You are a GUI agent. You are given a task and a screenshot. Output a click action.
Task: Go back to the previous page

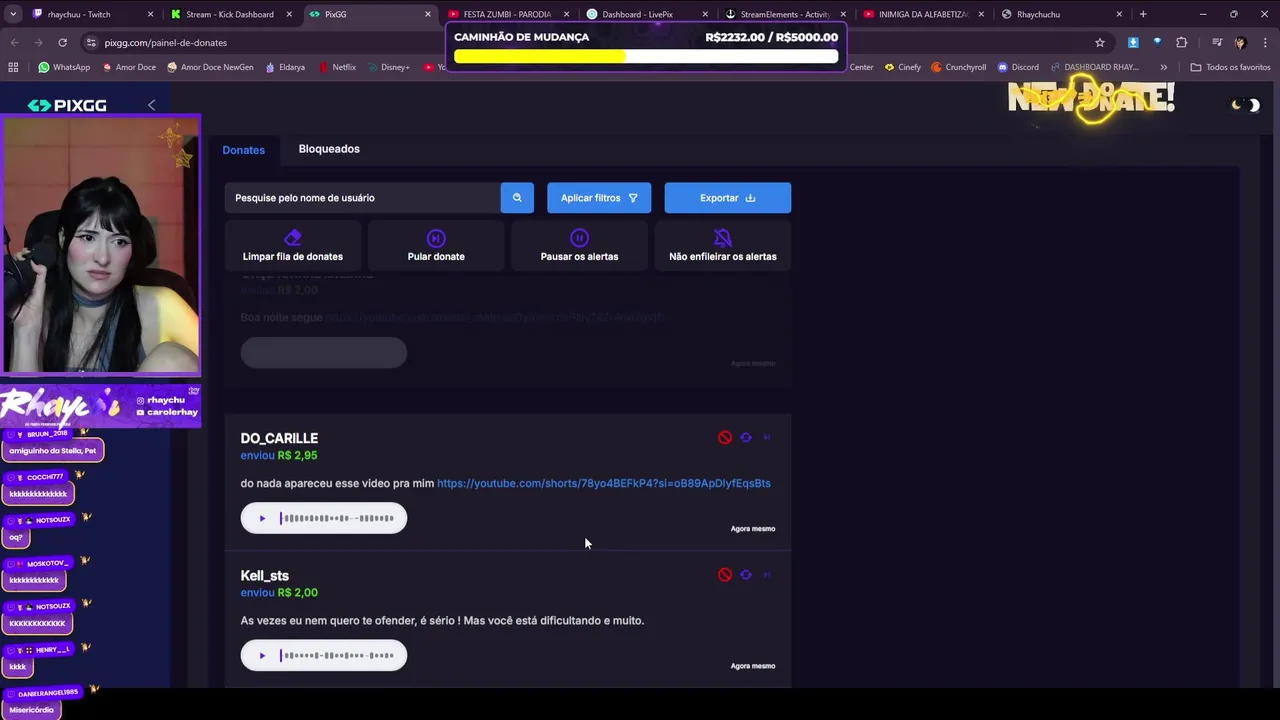coord(15,42)
